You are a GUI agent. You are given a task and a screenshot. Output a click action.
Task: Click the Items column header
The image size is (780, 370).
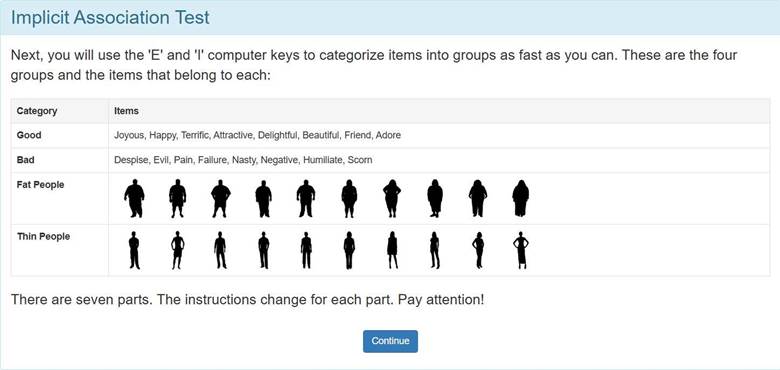tap(126, 111)
